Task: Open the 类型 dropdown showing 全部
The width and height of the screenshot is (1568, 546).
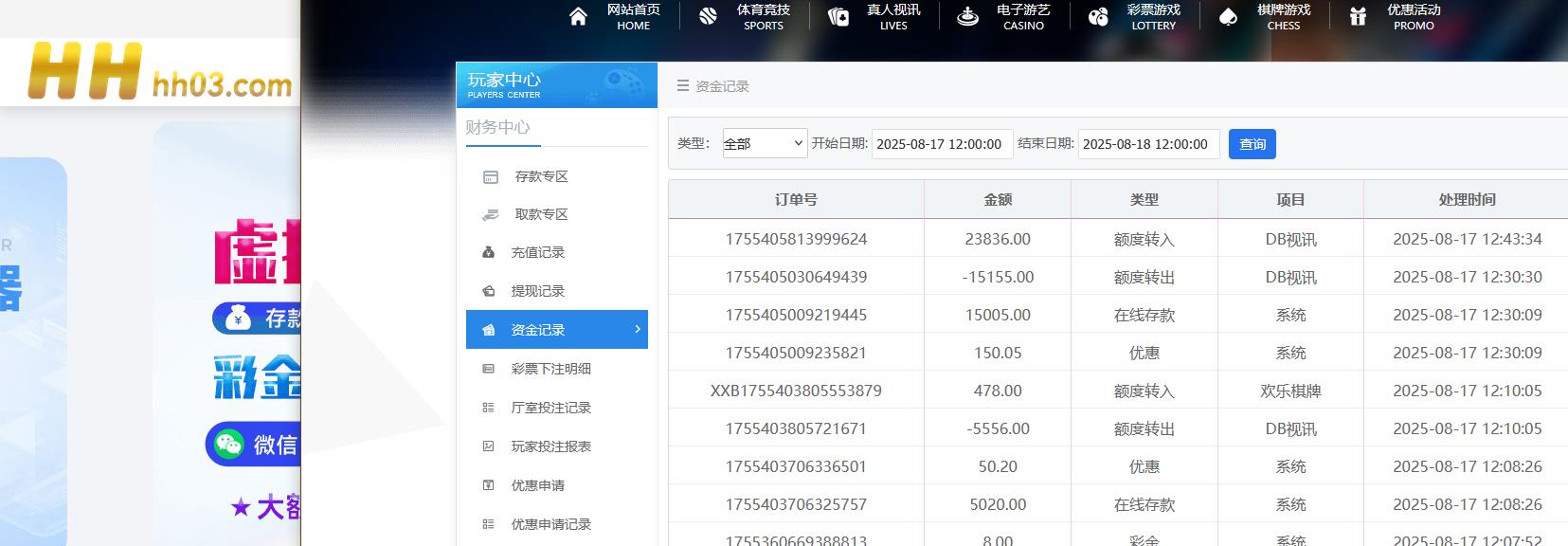Action: click(764, 144)
